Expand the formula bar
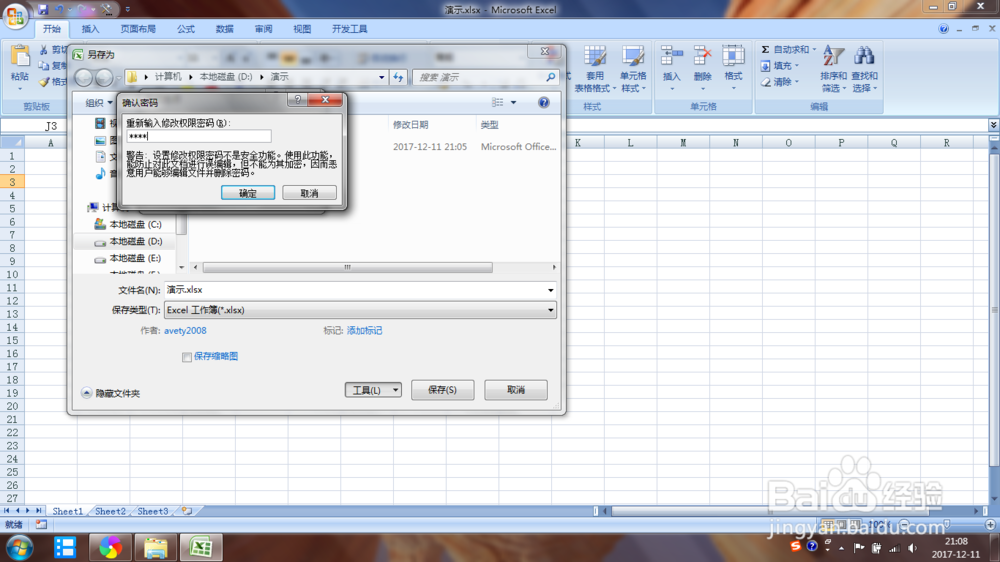 (994, 125)
